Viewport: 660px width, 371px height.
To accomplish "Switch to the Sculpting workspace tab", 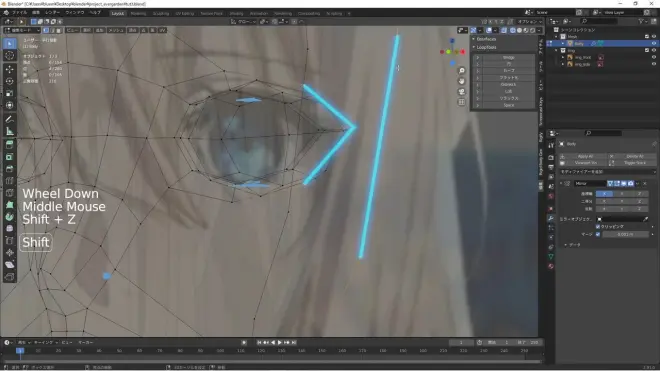I will 160,13.
